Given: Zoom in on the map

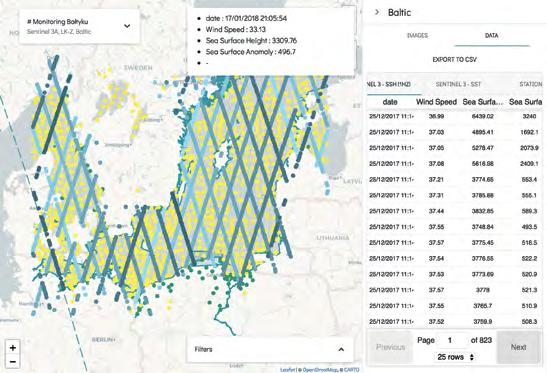Looking at the screenshot, I should pos(13,348).
